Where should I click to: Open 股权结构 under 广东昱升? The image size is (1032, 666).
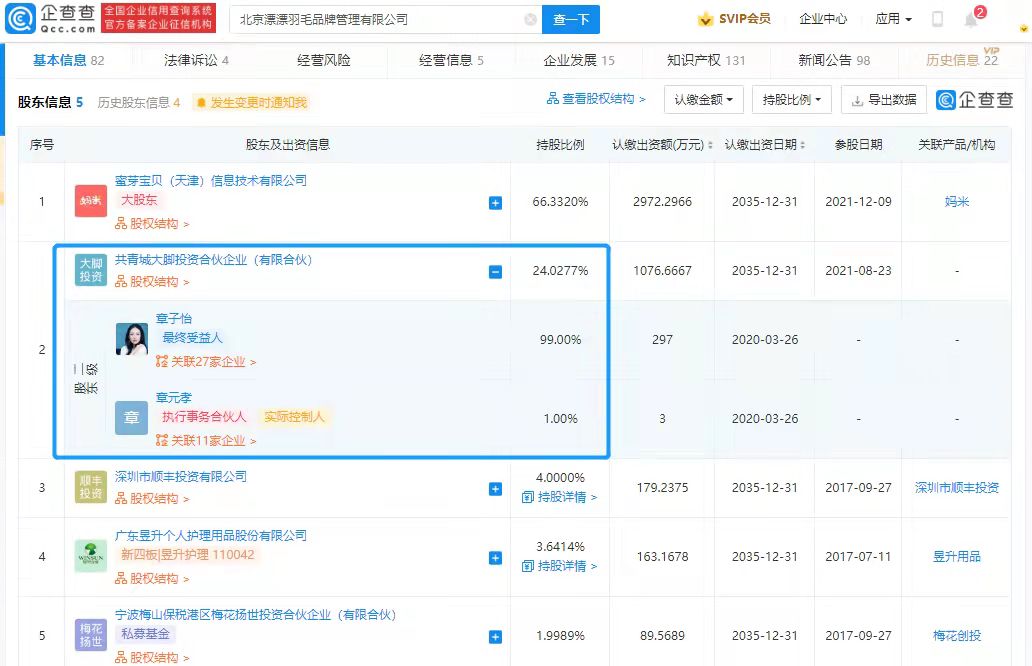(x=152, y=578)
